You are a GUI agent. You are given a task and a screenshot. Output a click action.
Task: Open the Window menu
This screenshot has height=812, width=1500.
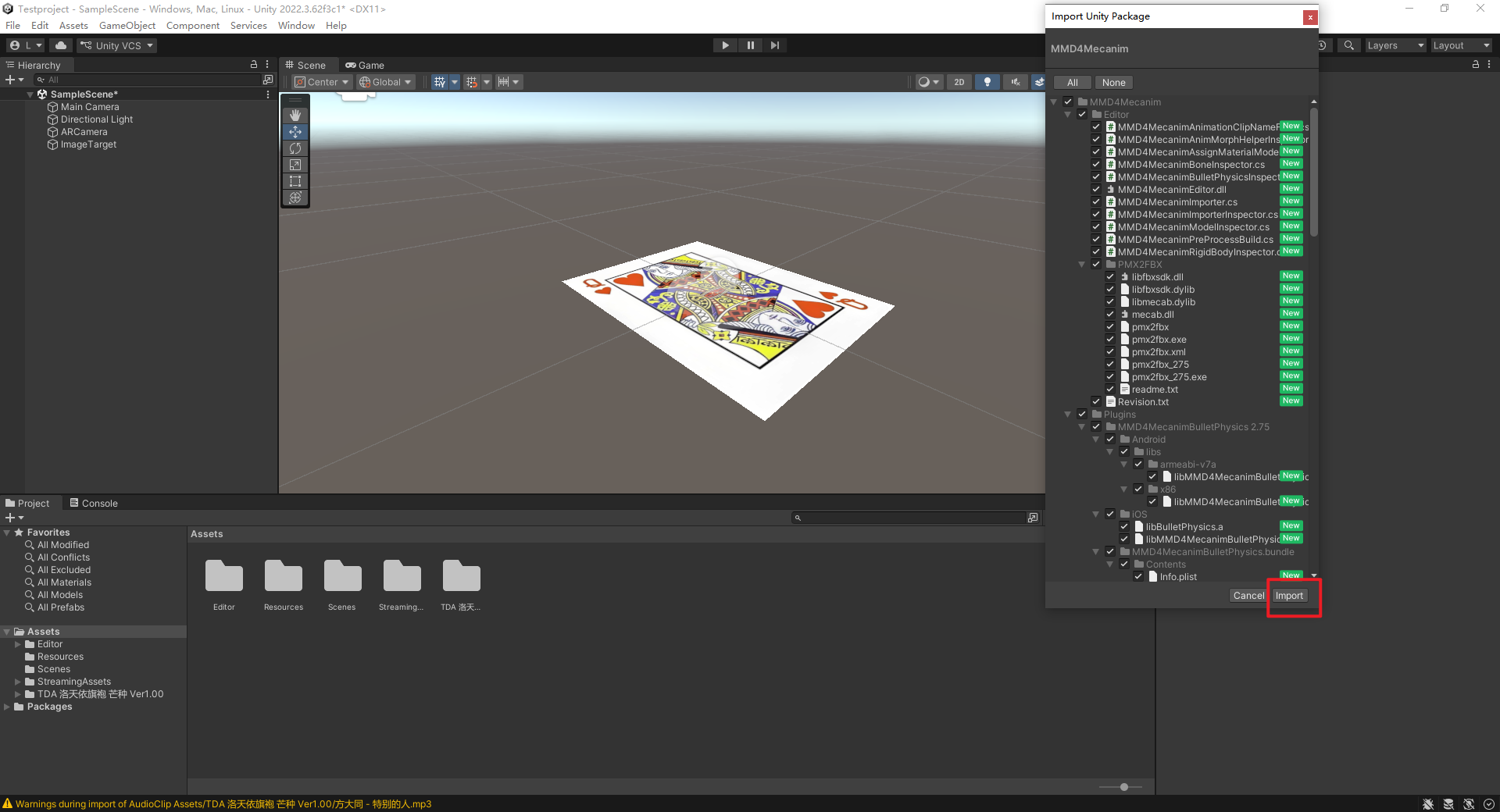[296, 26]
